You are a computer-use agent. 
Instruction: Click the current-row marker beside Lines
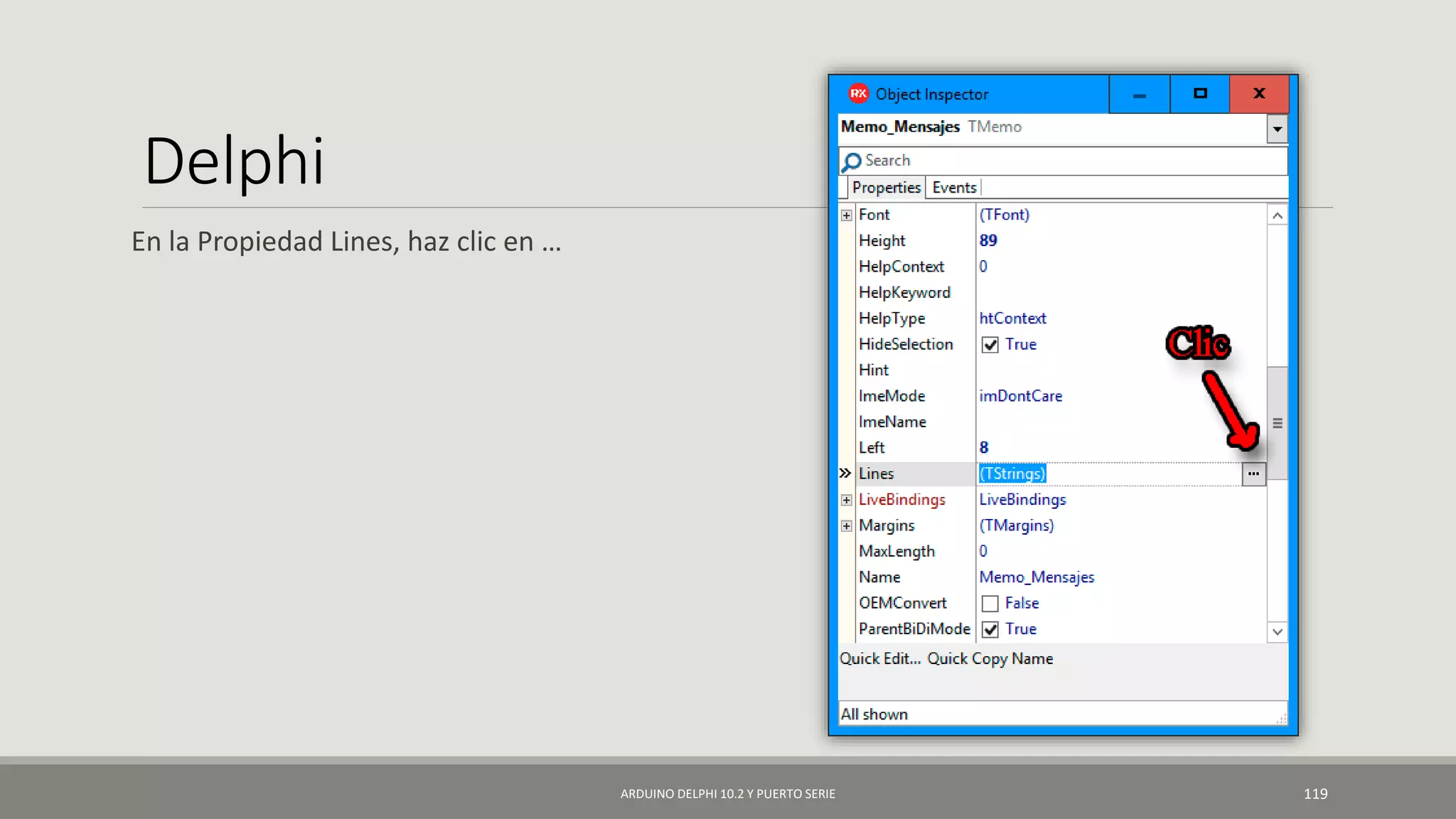coord(845,473)
